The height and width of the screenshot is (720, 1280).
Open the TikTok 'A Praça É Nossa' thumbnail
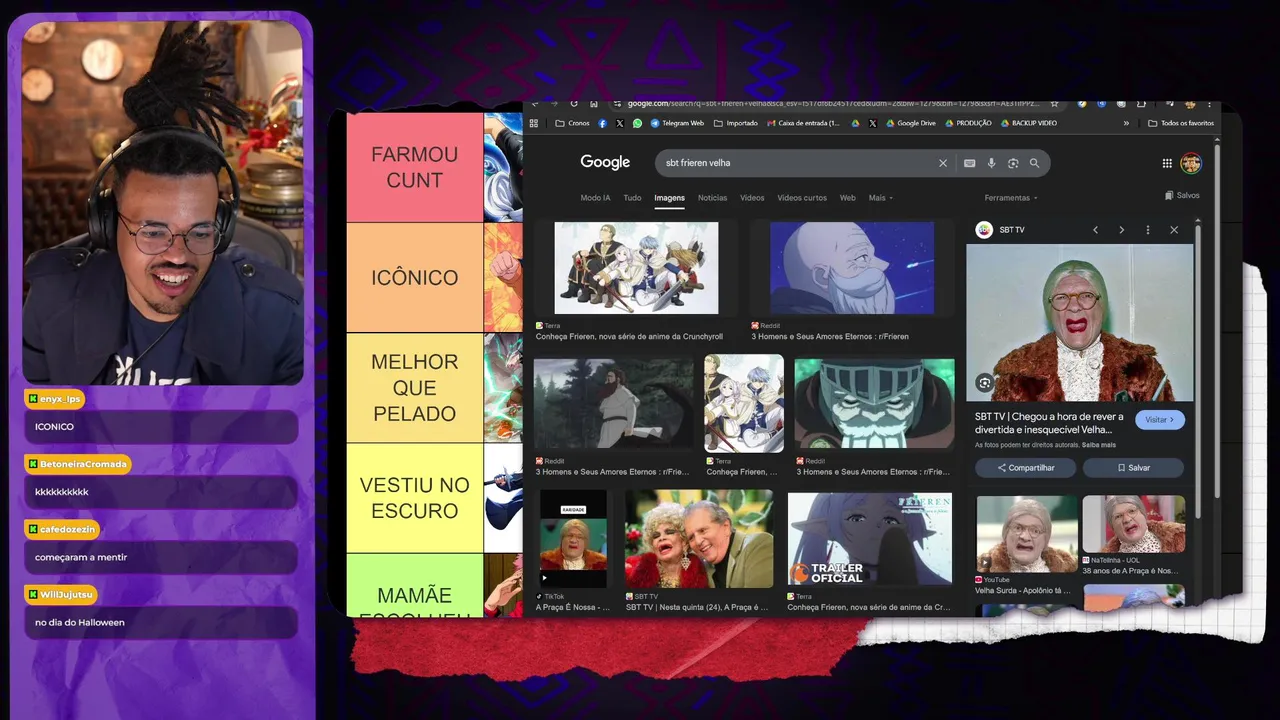pyautogui.click(x=573, y=539)
